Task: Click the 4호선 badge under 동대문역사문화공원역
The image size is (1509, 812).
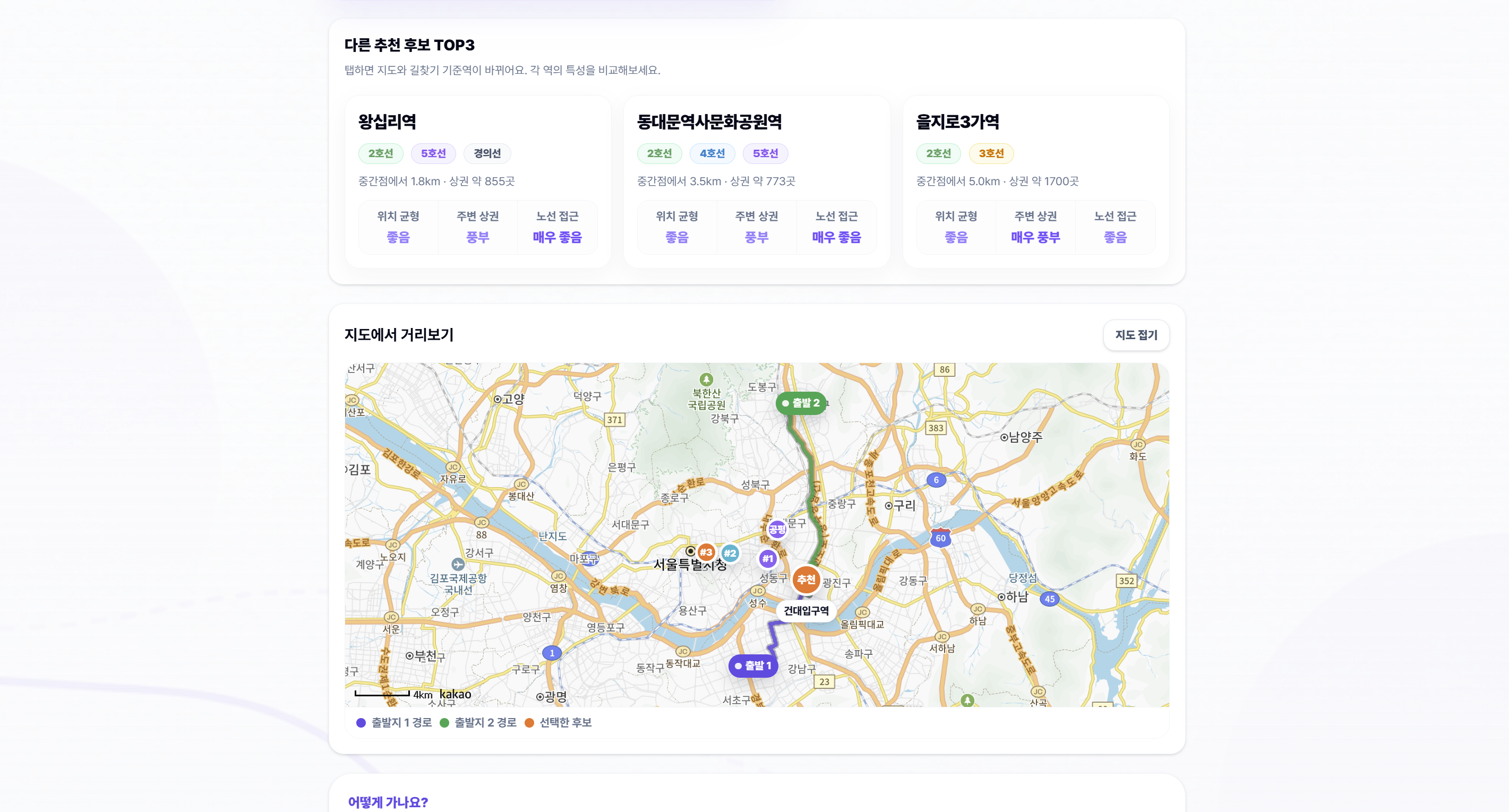Action: pyautogui.click(x=713, y=153)
